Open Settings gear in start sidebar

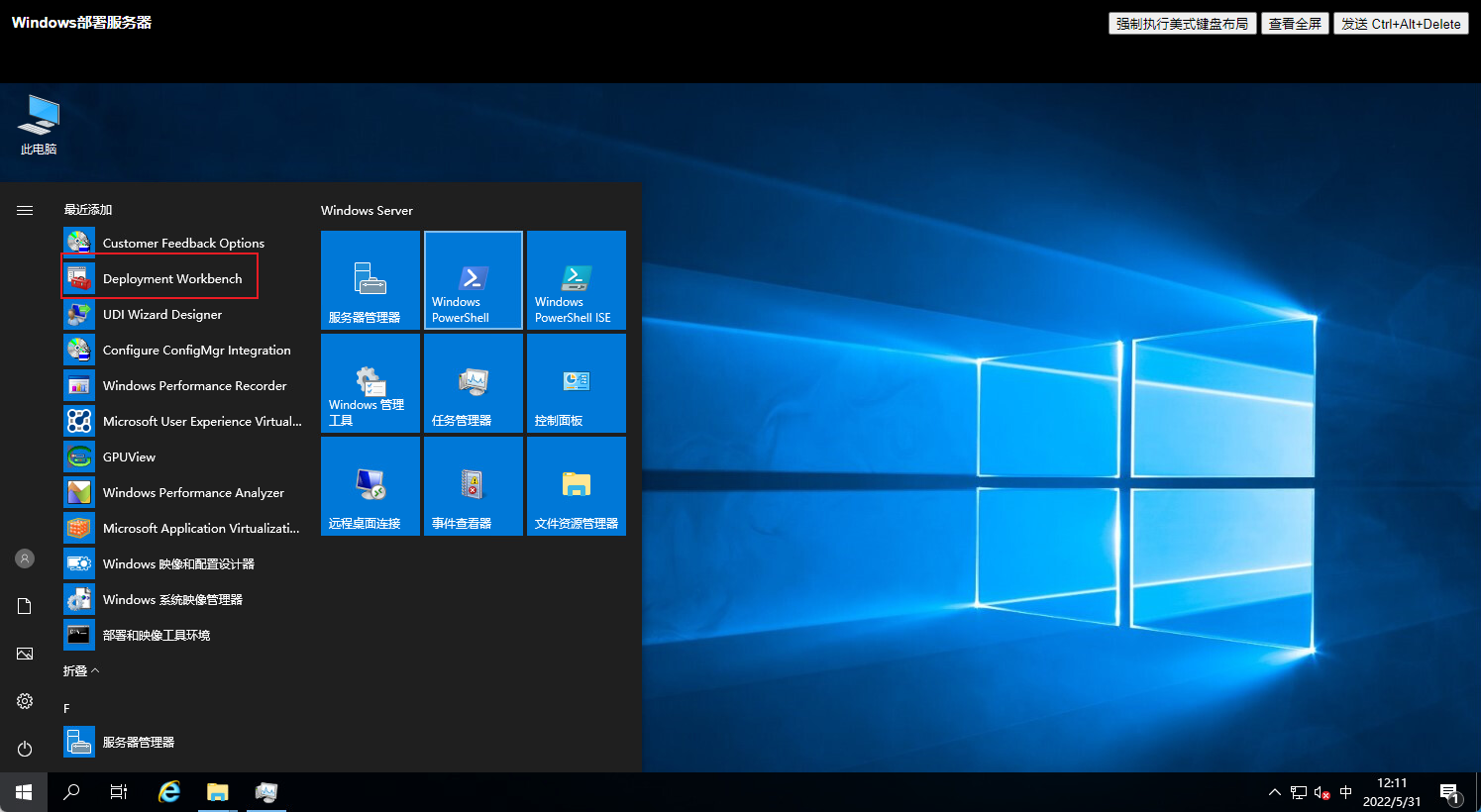(25, 701)
